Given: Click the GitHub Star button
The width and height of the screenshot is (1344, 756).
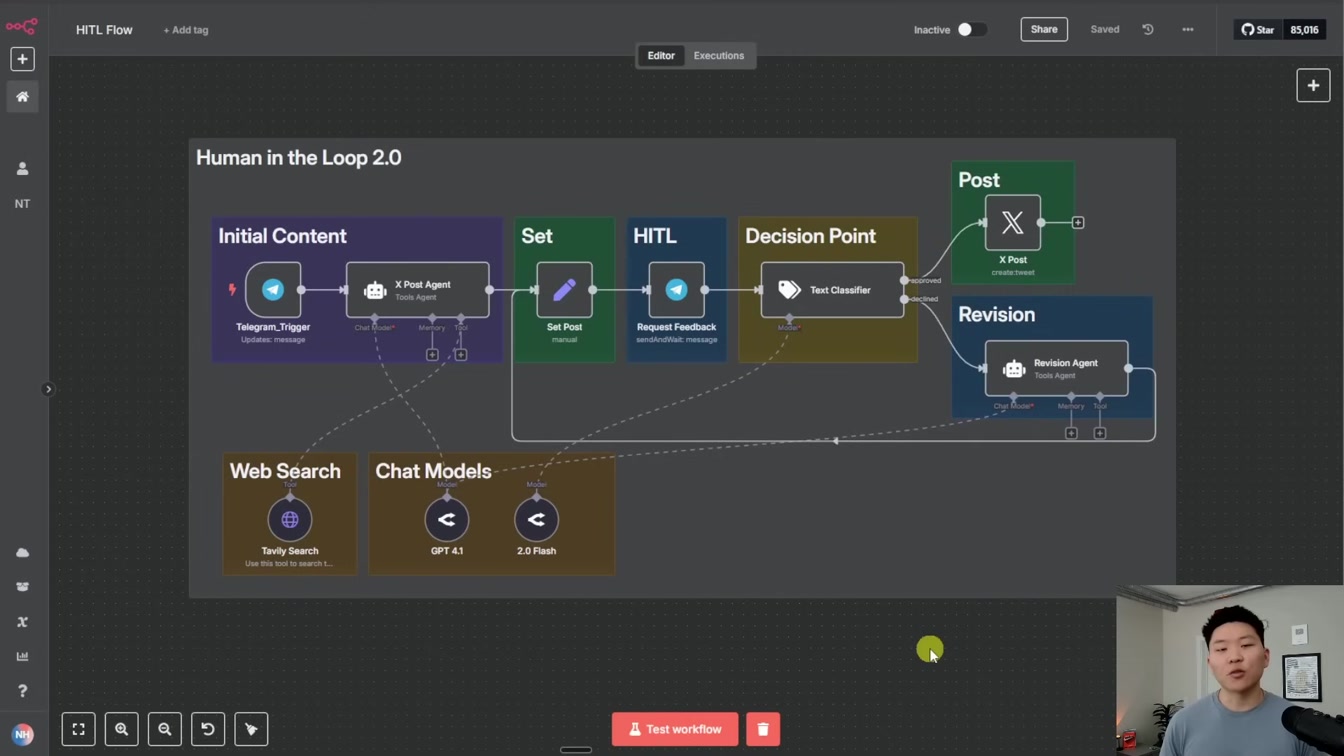Looking at the screenshot, I should pos(1258,30).
